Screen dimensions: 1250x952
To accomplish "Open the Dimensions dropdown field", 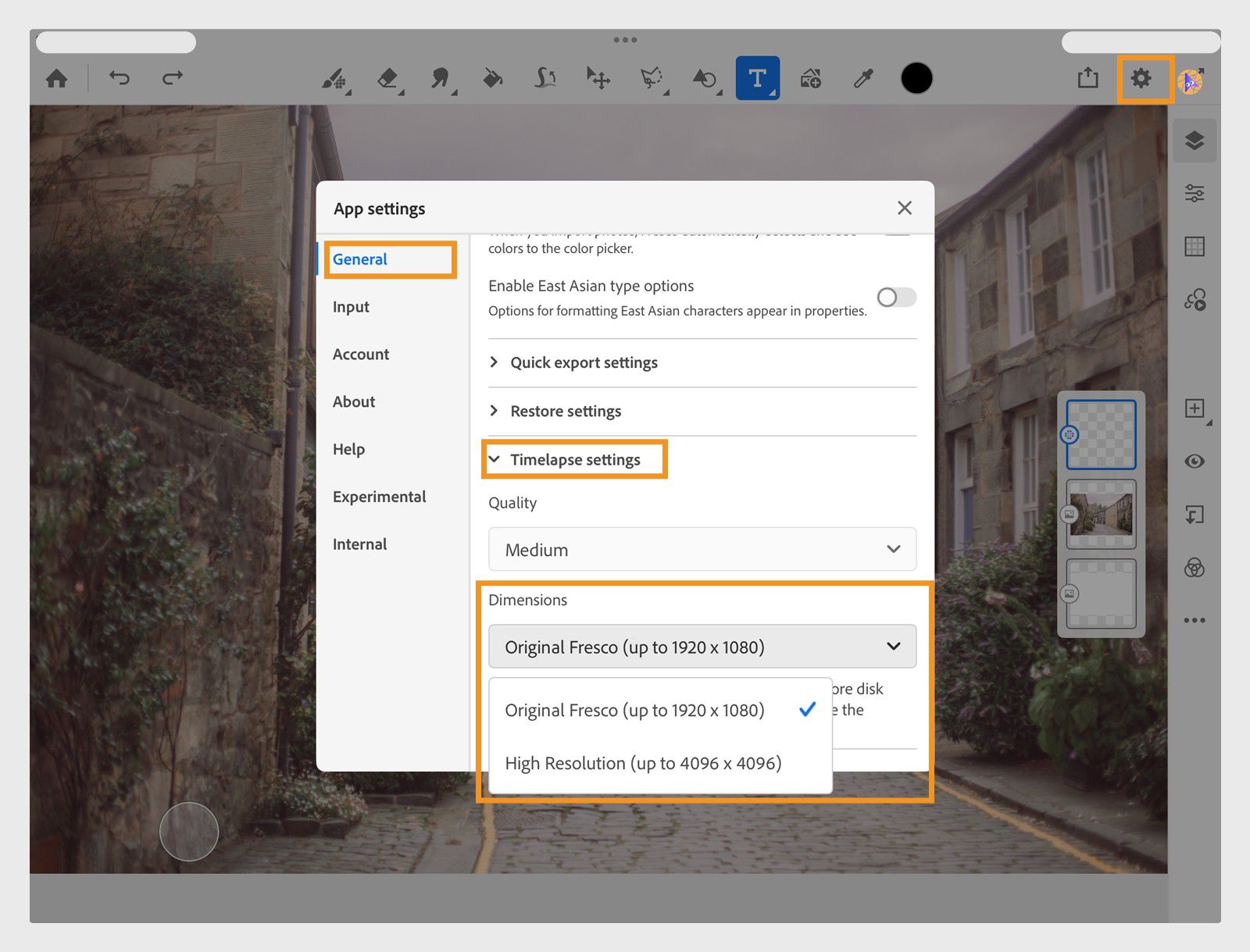I will click(x=702, y=647).
